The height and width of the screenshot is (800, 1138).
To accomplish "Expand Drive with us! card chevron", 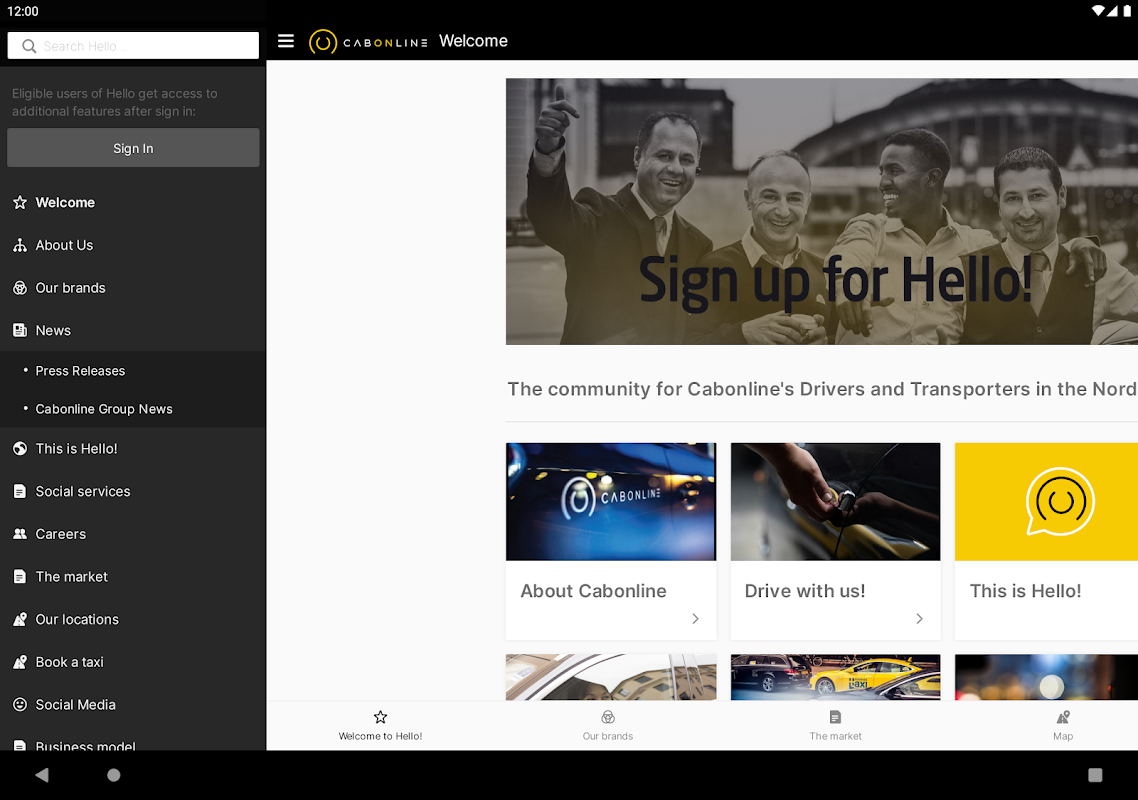I will click(x=920, y=619).
